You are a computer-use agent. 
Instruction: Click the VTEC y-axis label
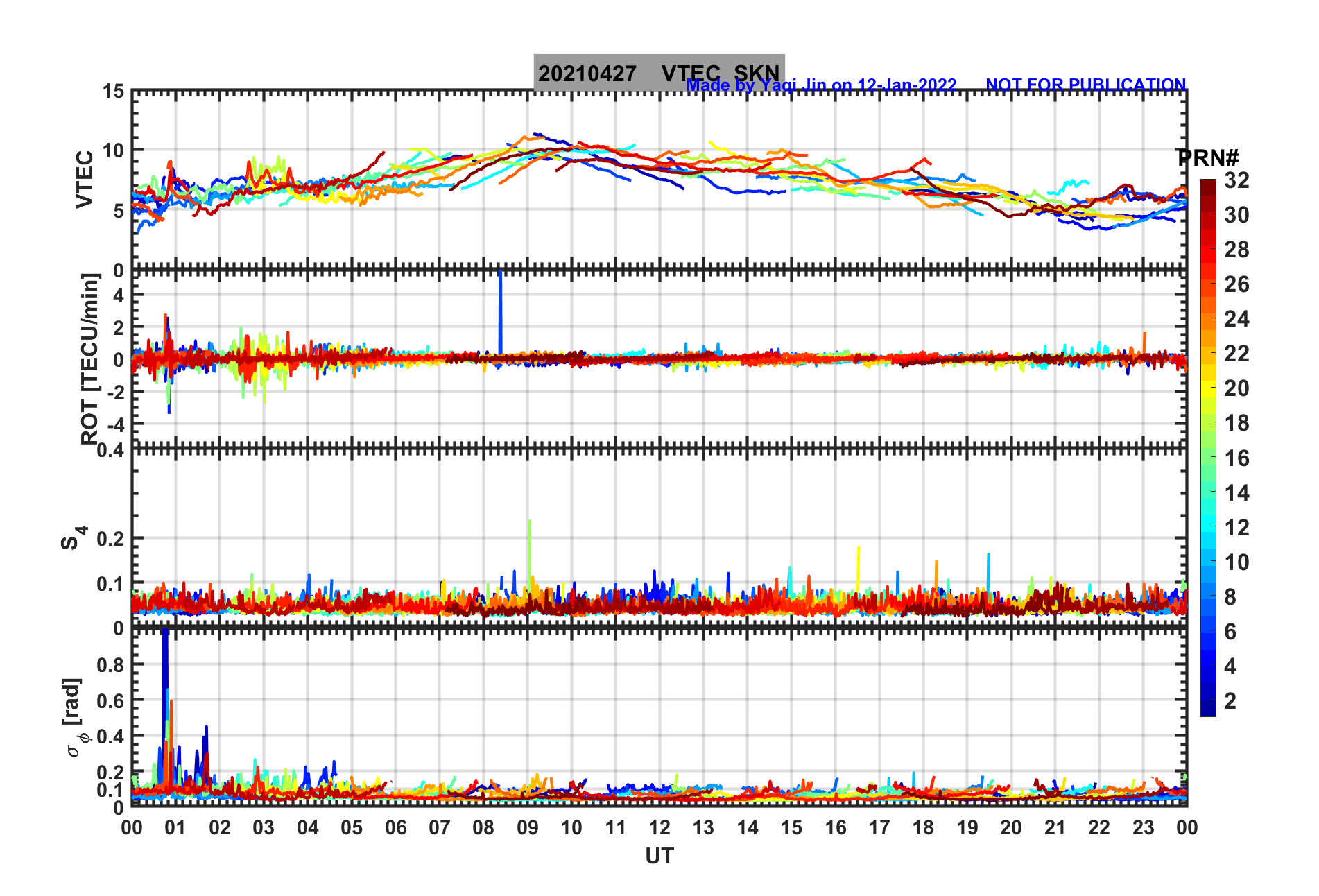pos(84,180)
